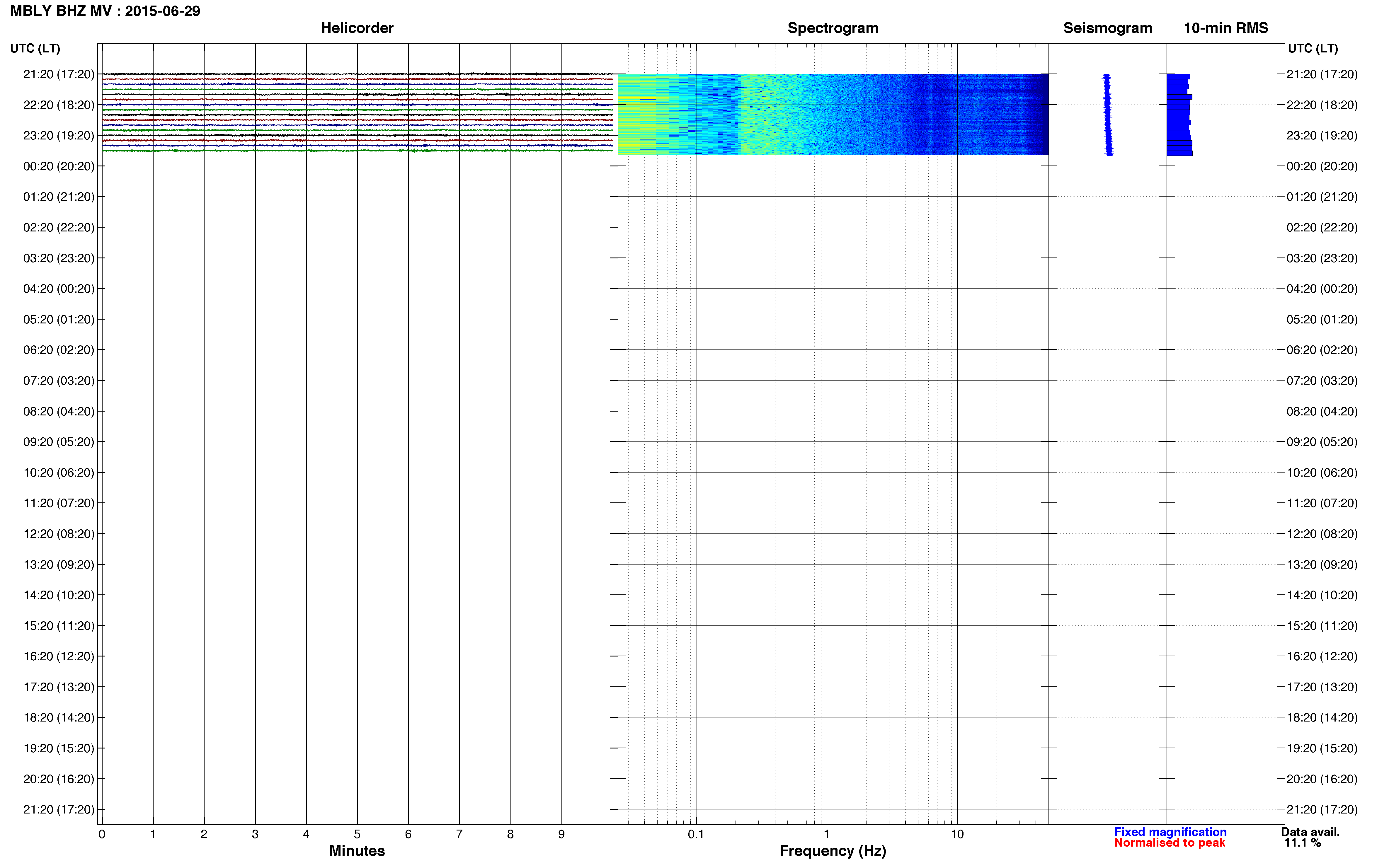
Task: Click the left-axis '10:20 (06:20)' time label
Action: (x=59, y=473)
